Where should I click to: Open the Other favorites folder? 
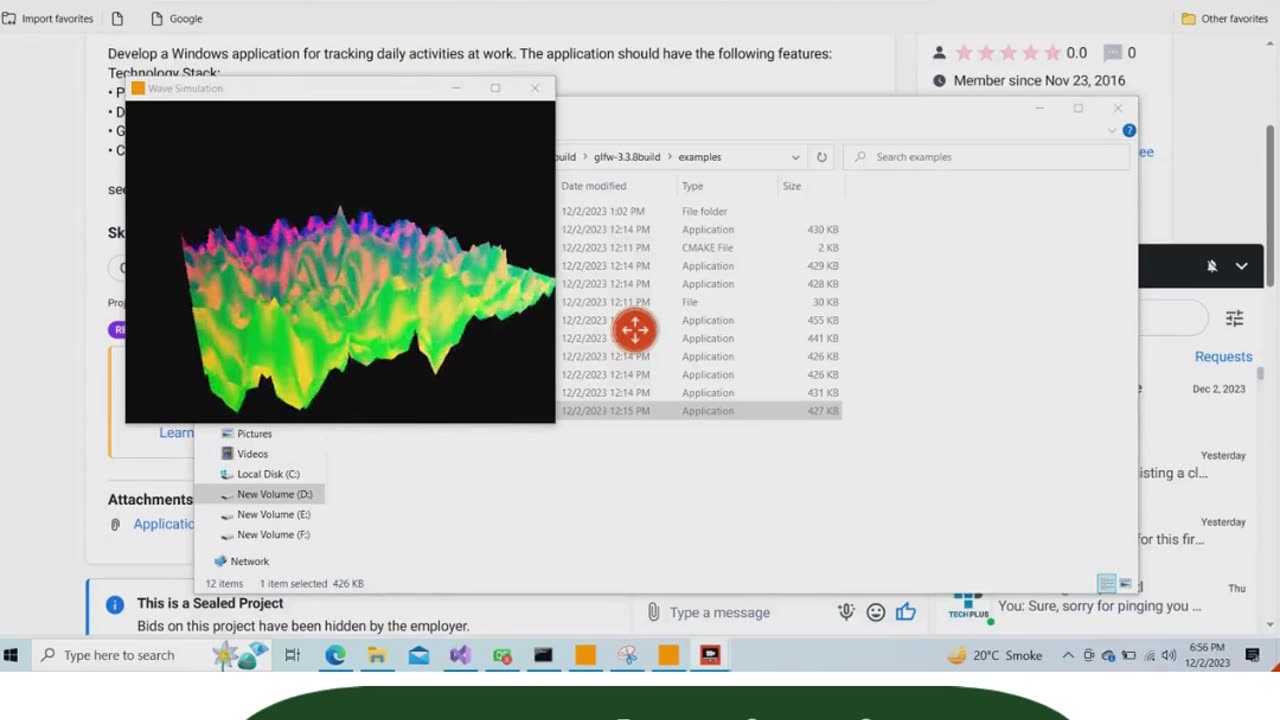(1224, 19)
